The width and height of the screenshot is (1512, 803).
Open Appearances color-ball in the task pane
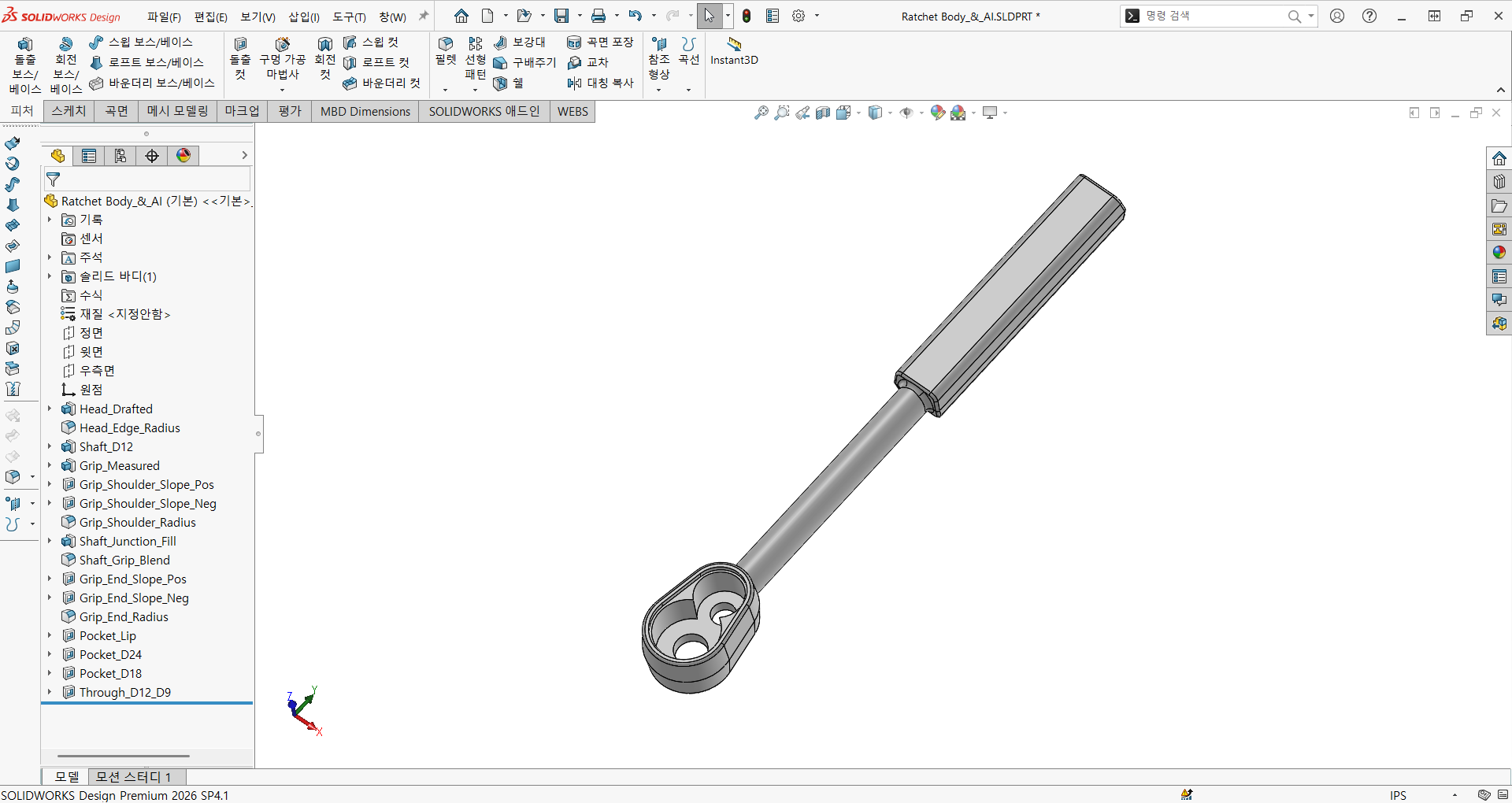tap(1499, 253)
